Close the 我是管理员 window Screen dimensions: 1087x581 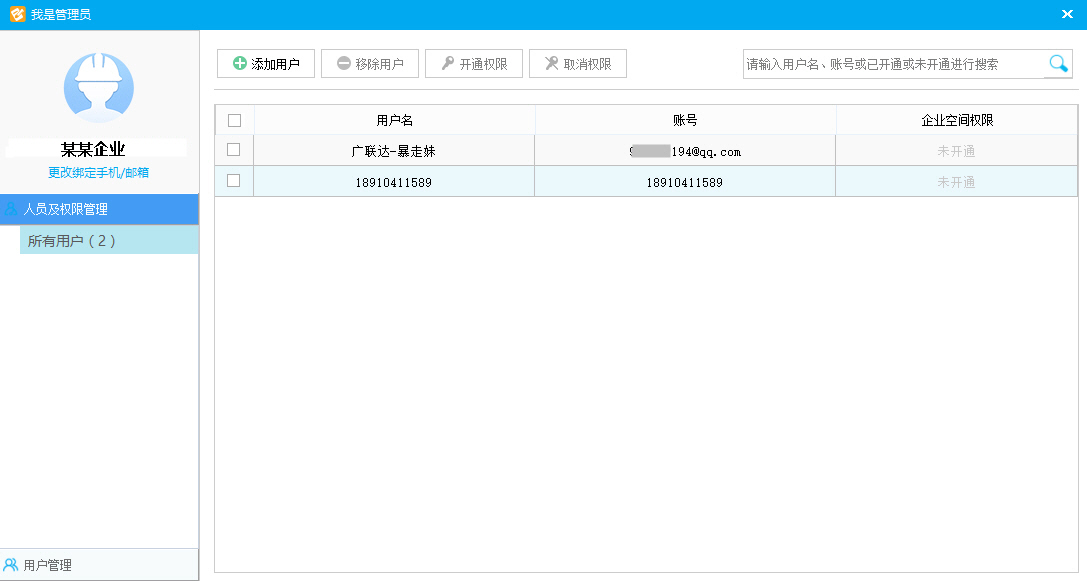(x=1067, y=14)
